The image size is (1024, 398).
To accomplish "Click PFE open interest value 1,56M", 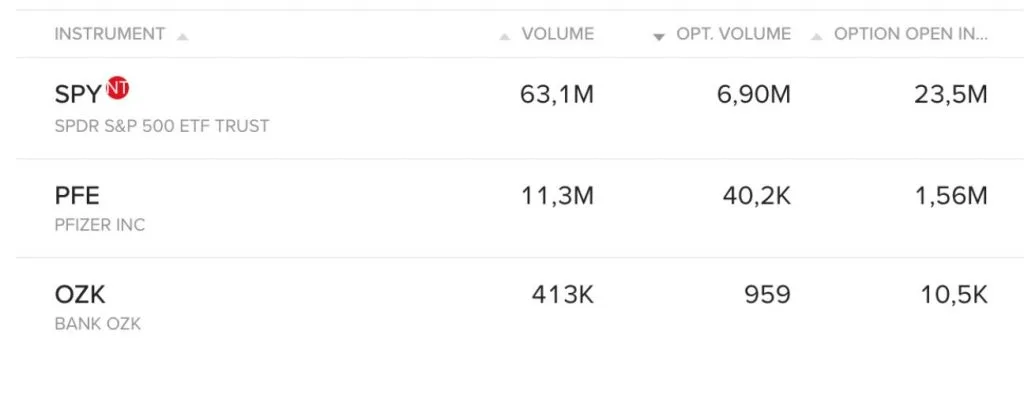I will [x=952, y=196].
